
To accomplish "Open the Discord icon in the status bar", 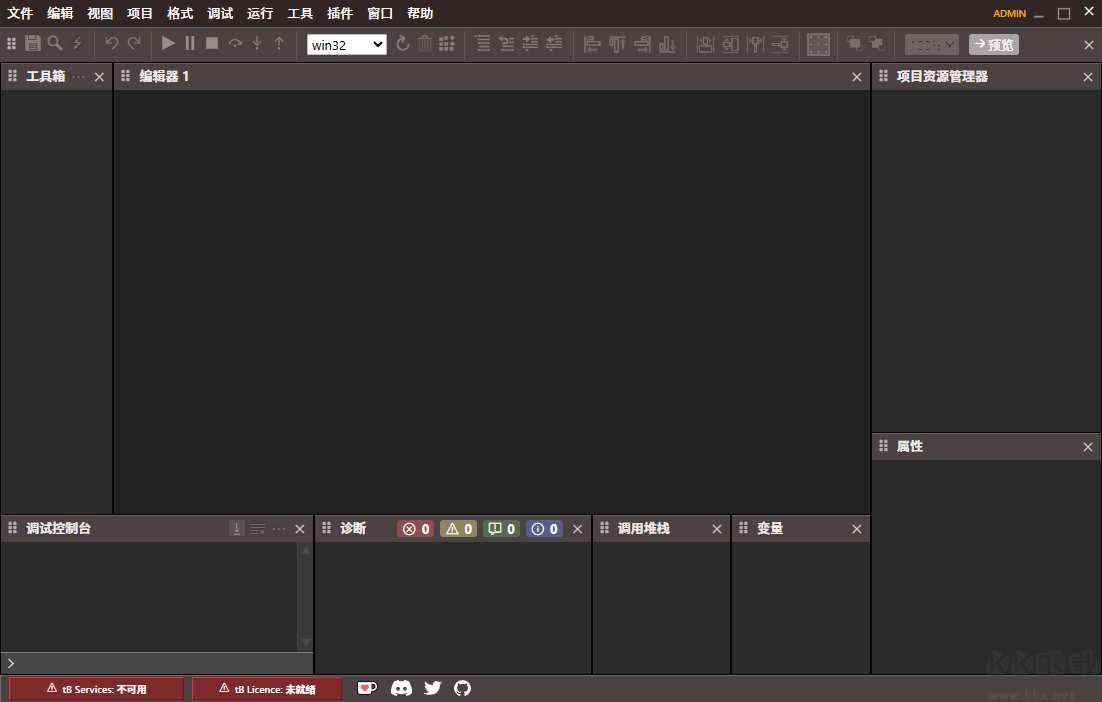I will coord(401,688).
